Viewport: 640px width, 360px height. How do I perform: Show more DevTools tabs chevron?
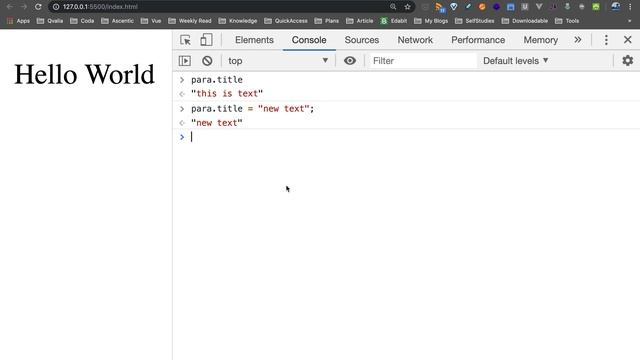[x=578, y=40]
